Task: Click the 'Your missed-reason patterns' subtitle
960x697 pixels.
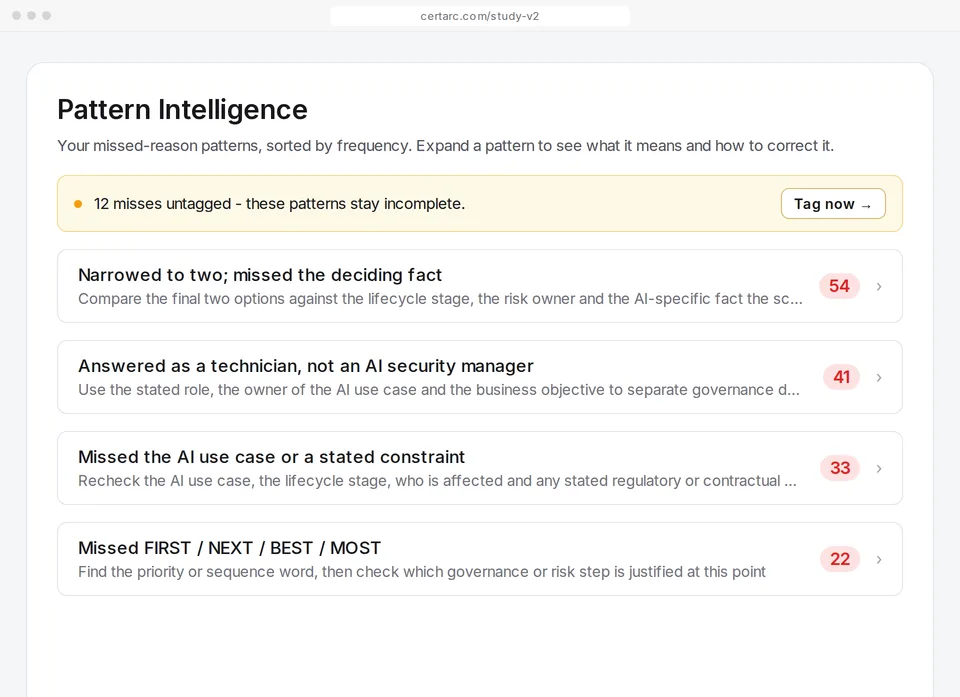Action: tap(445, 146)
